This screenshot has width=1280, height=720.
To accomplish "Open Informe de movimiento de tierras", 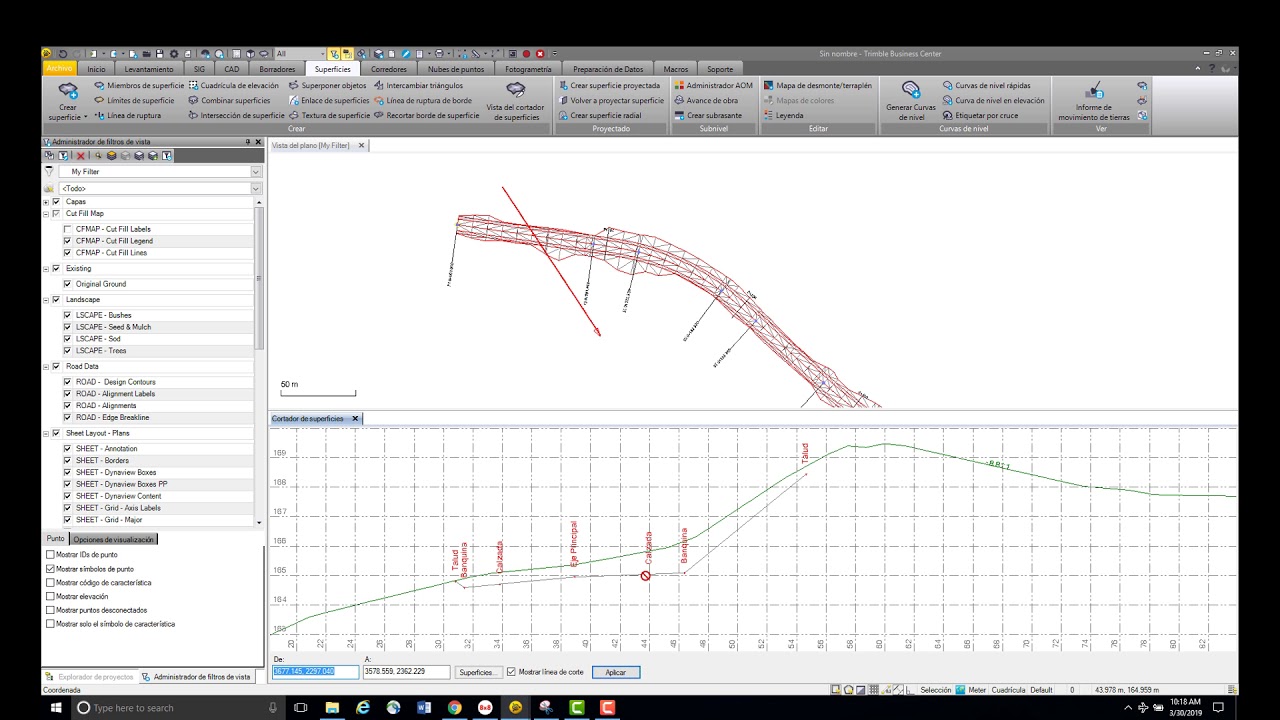I will point(1094,101).
